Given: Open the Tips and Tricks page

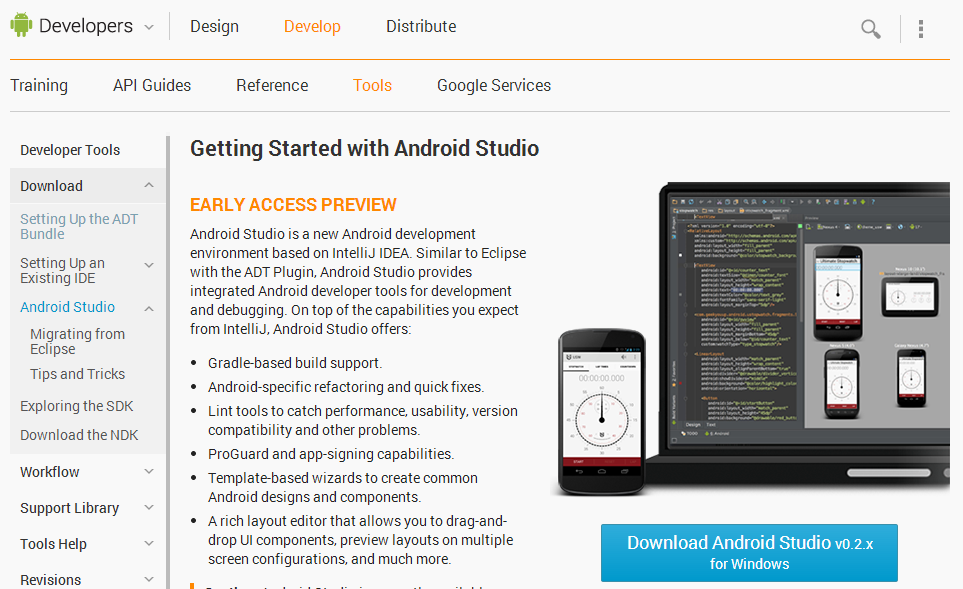Looking at the screenshot, I should (79, 373).
